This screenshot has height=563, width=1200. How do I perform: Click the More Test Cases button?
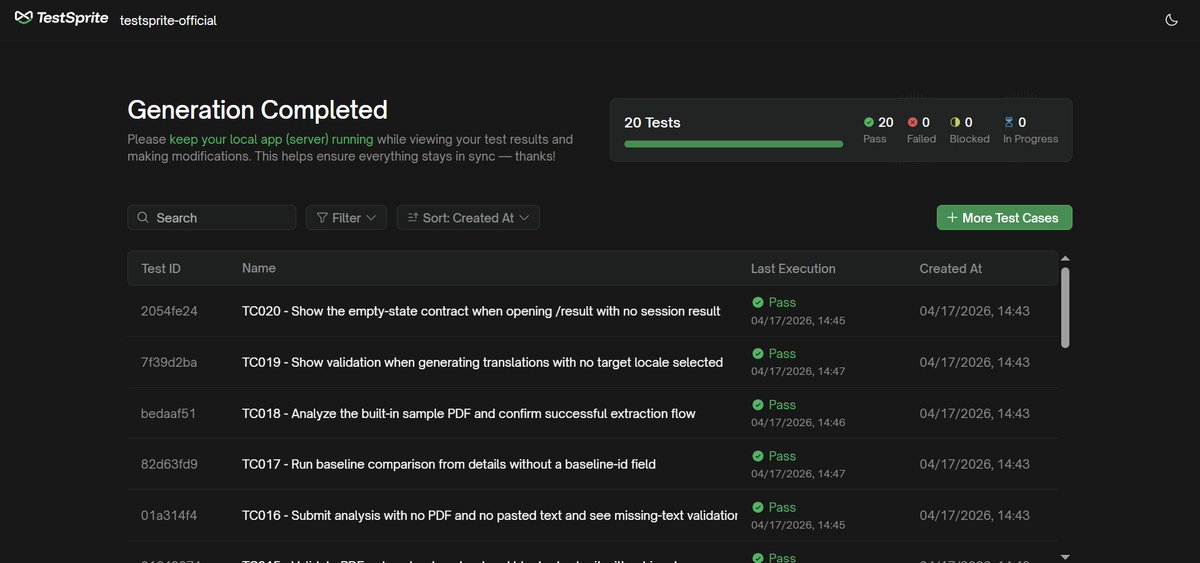click(x=1004, y=217)
